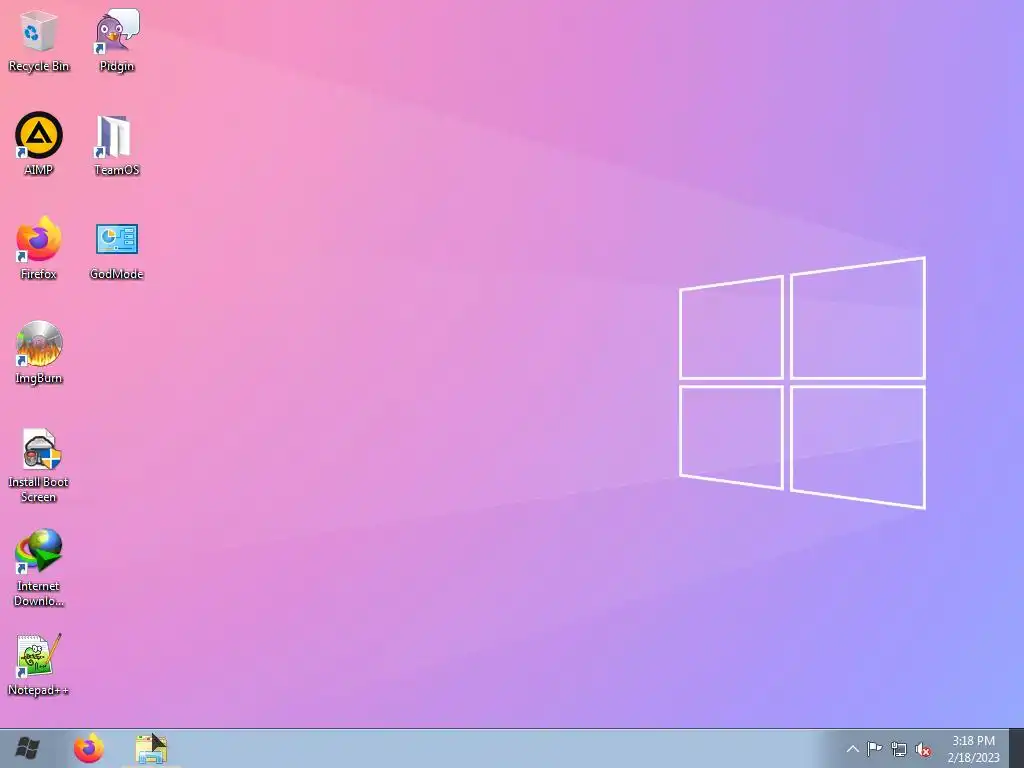Open the Start menu button
The height and width of the screenshot is (768, 1024).
27,748
